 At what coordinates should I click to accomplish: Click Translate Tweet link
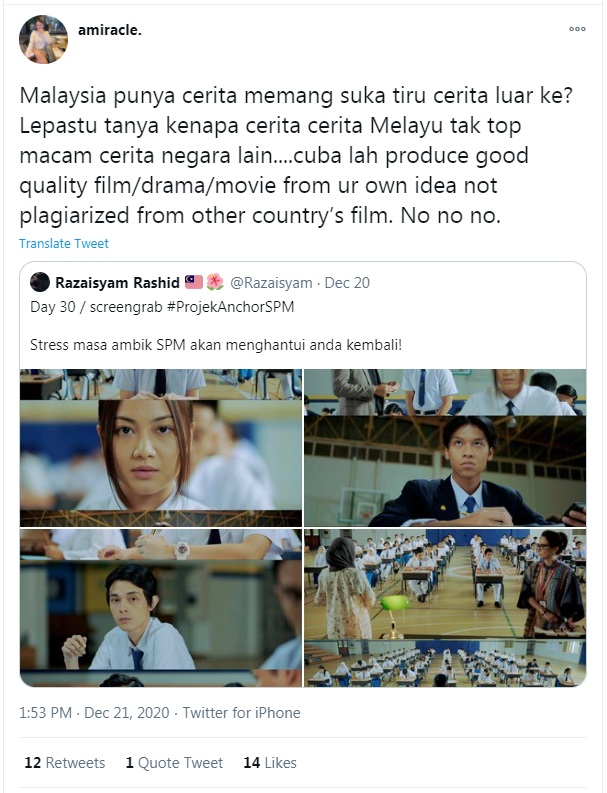[64, 244]
